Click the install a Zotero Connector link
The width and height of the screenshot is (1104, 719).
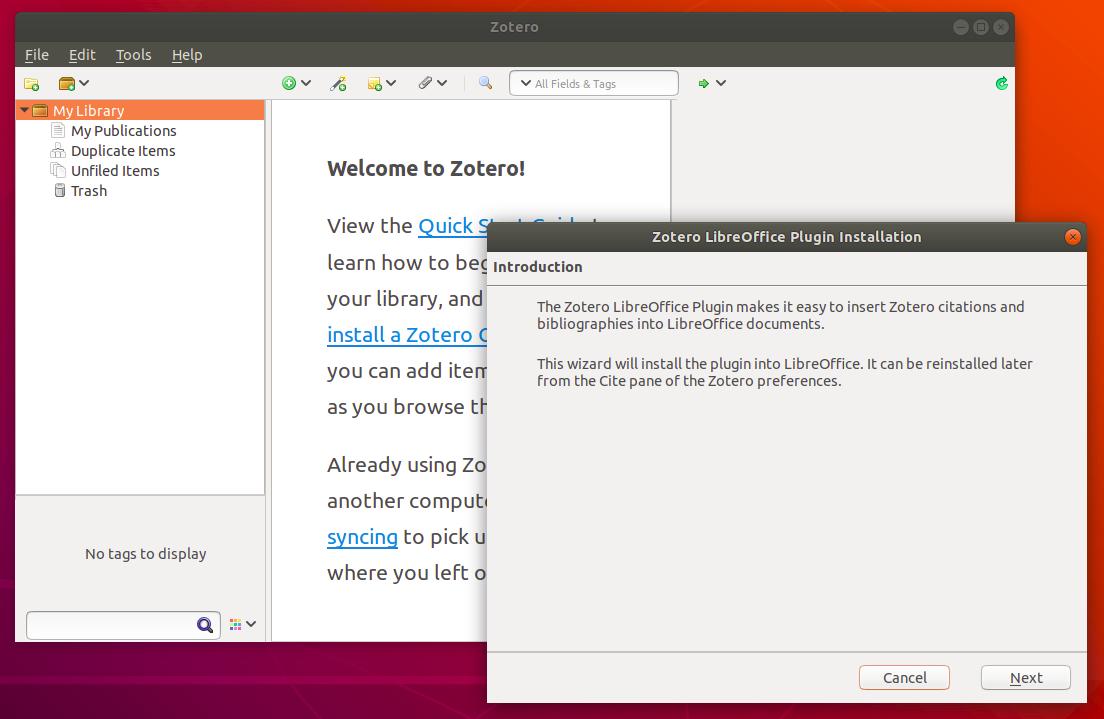407,335
